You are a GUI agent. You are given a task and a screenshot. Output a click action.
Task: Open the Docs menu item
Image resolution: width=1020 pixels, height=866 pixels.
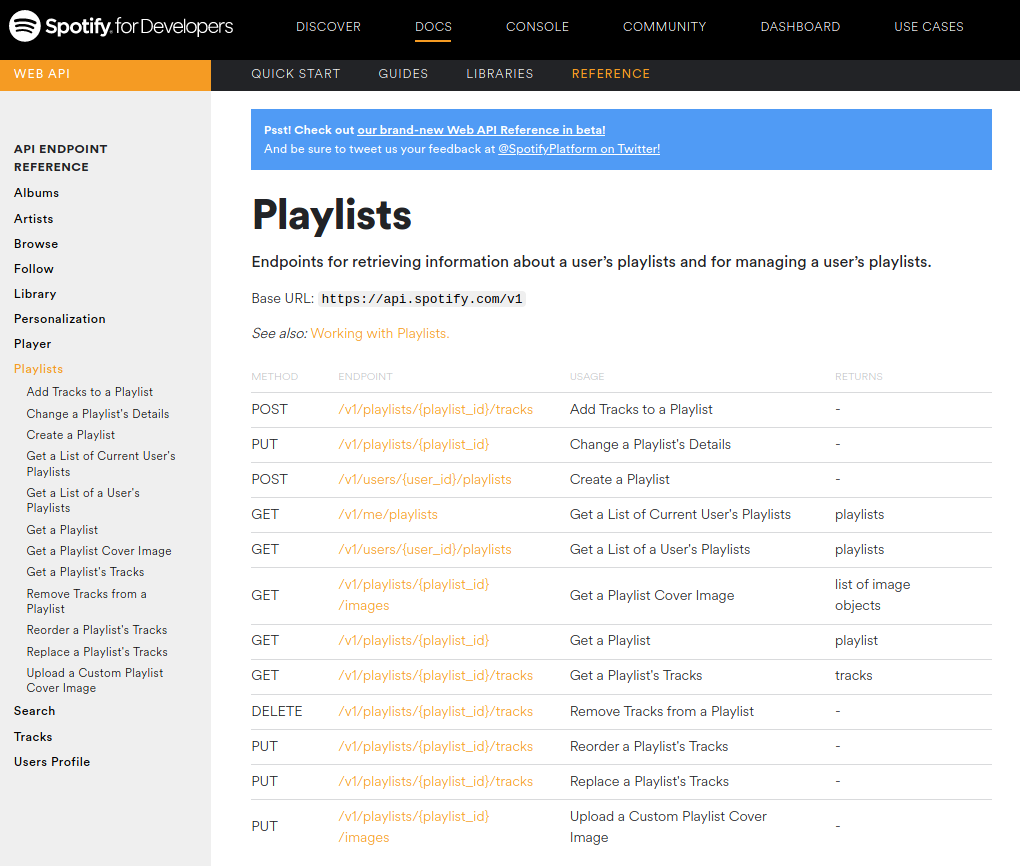point(433,27)
